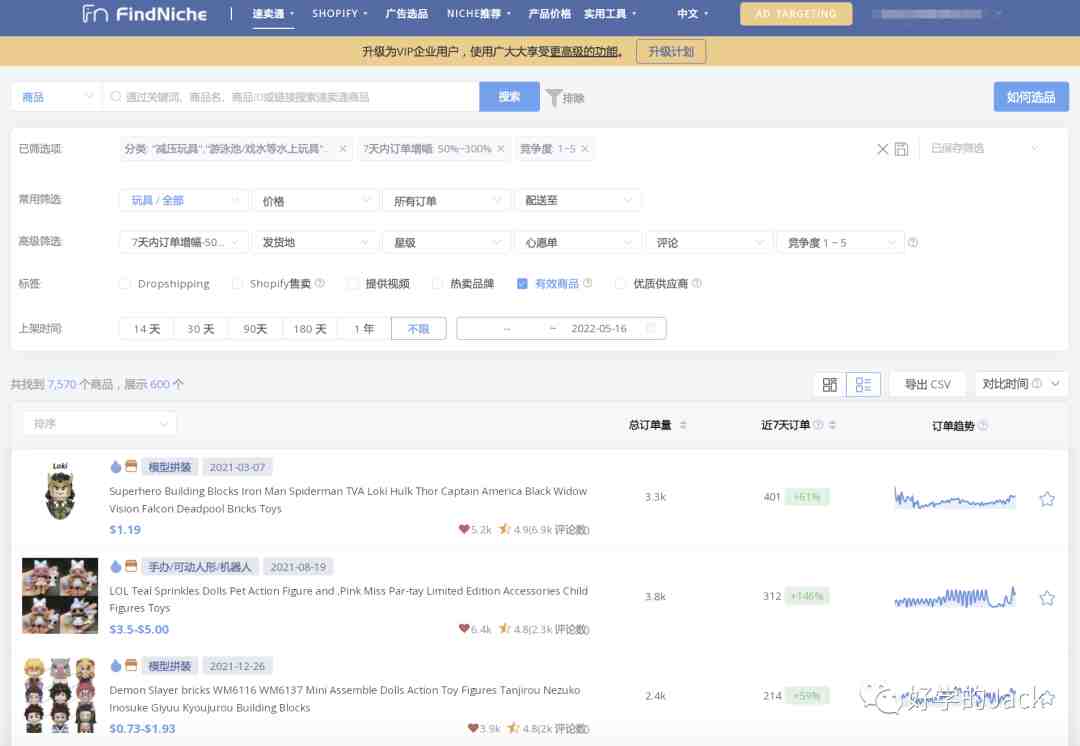Select 30 天 listing time
1080x746 pixels.
tap(200, 329)
